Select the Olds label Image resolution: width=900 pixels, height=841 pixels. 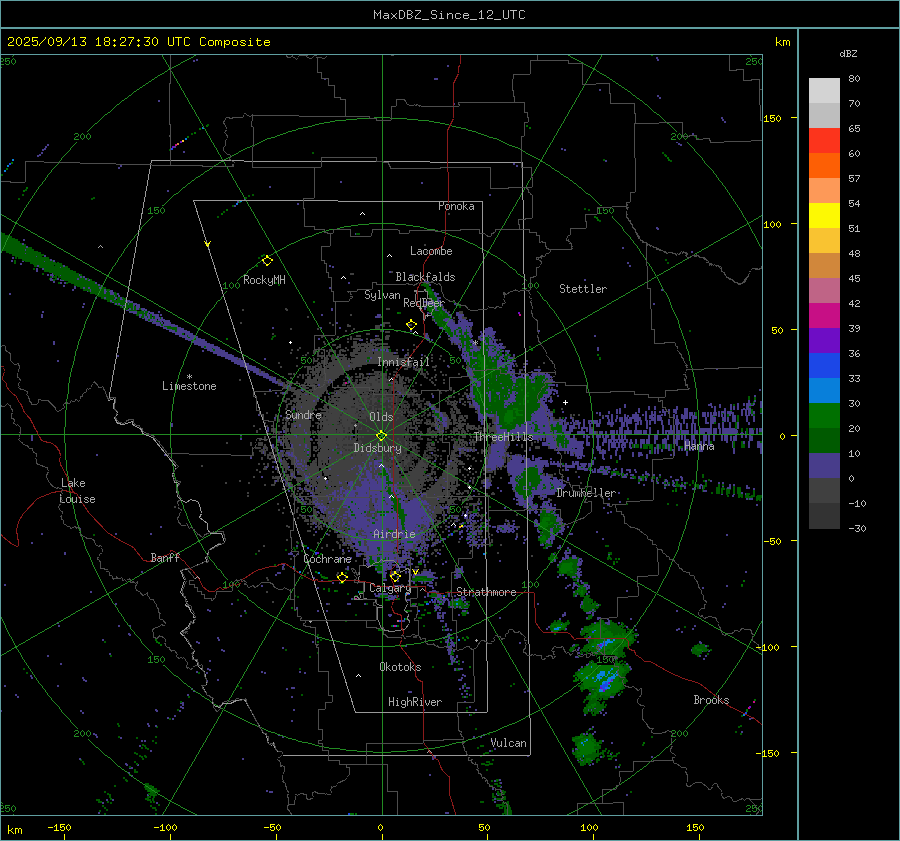coord(381,417)
